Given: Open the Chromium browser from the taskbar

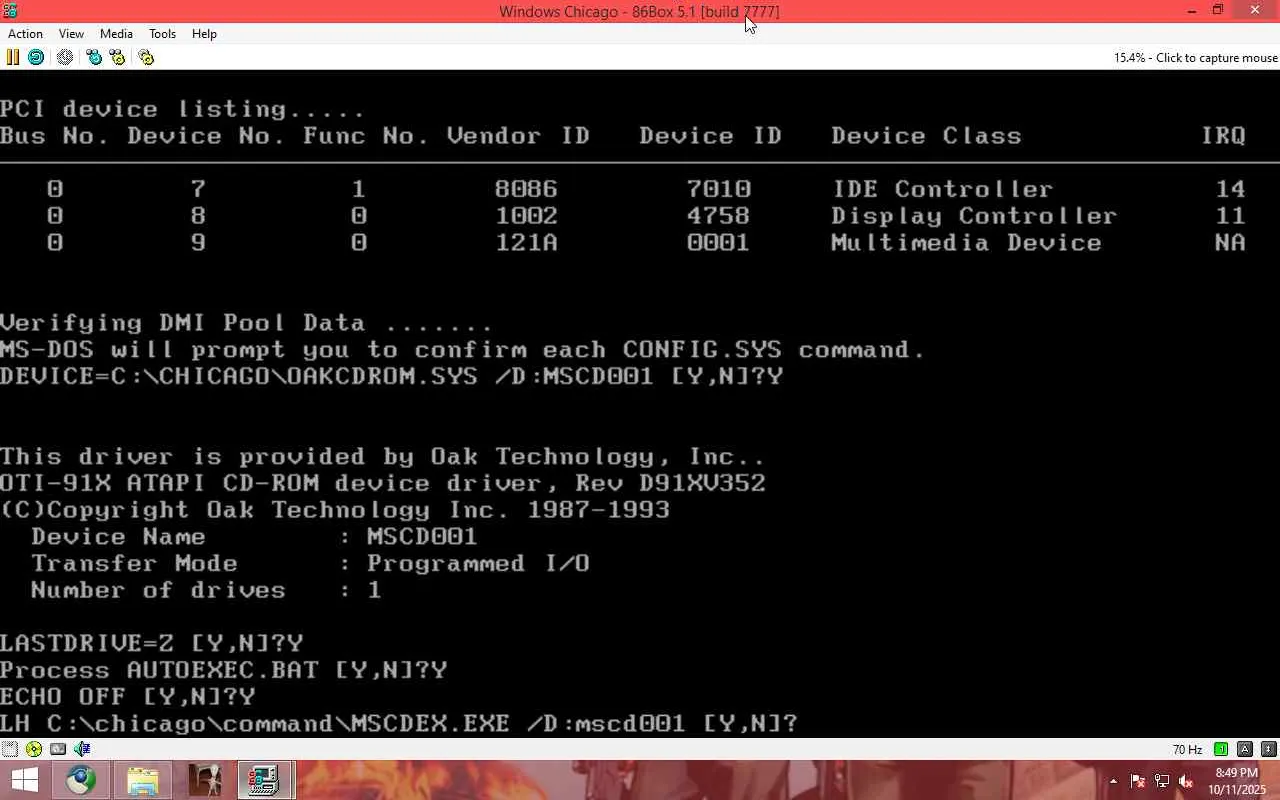Looking at the screenshot, I should (82, 780).
